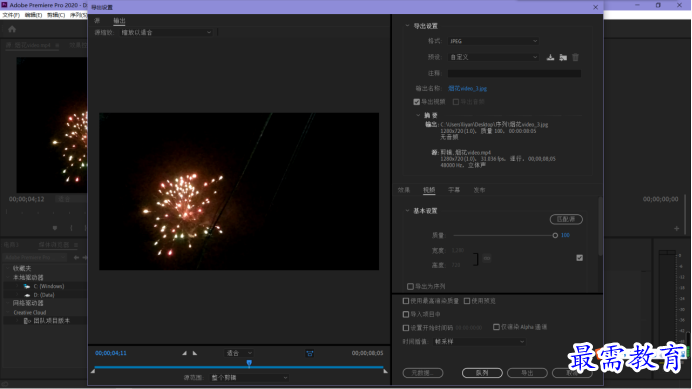Click the save preset icon
Viewport: 692px width, 389px height.
coord(550,57)
